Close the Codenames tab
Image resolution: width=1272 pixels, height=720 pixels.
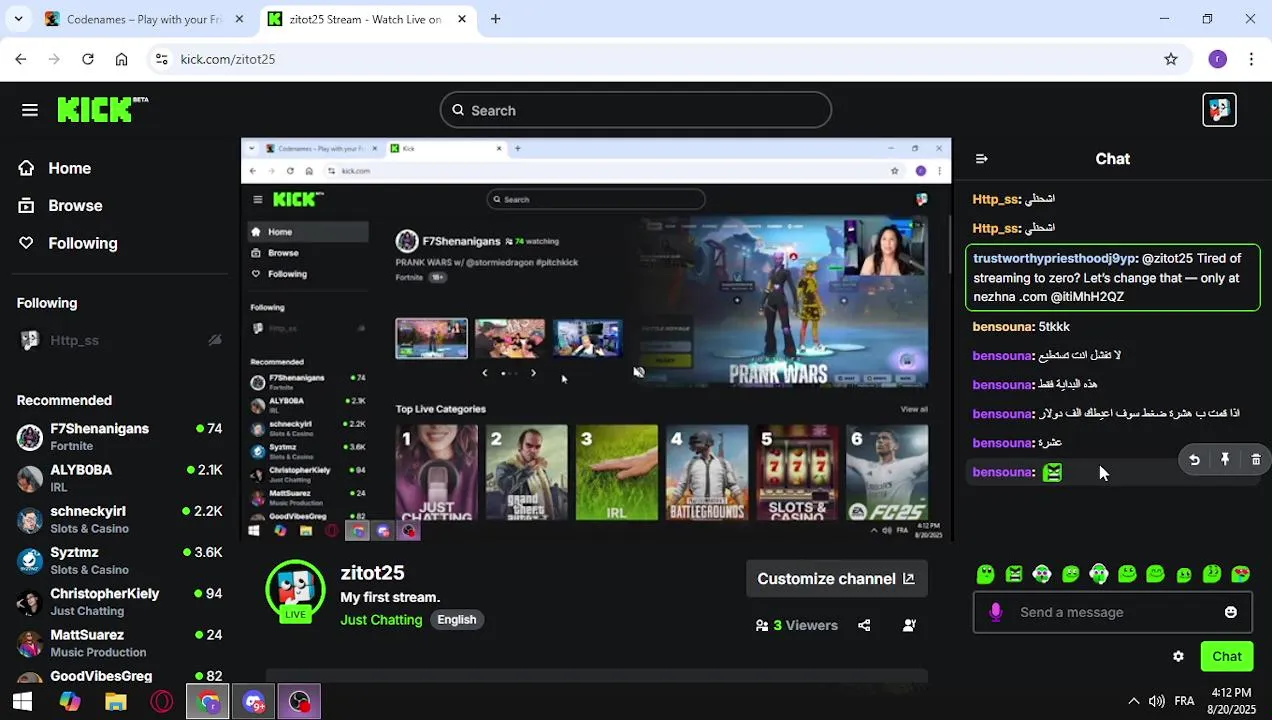[239, 19]
